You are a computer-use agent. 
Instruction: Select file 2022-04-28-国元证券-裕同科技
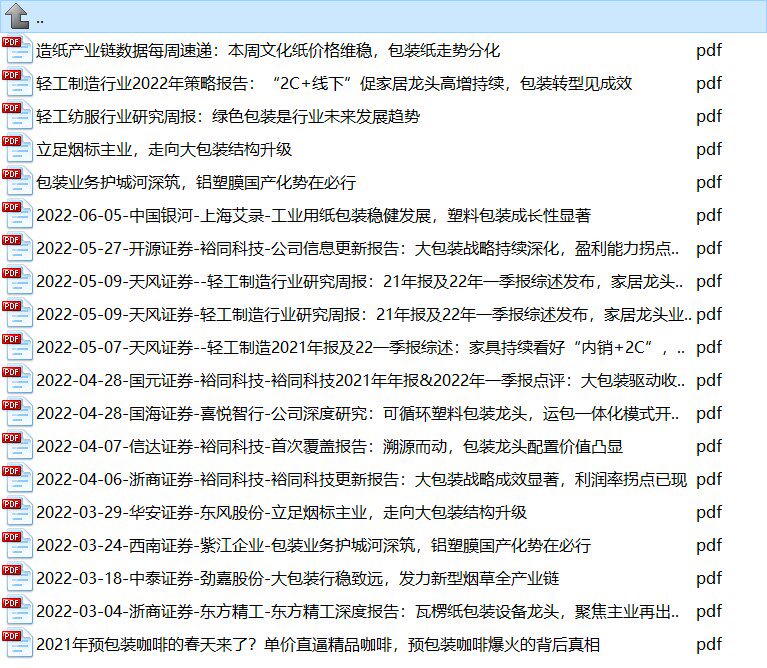tap(361, 380)
